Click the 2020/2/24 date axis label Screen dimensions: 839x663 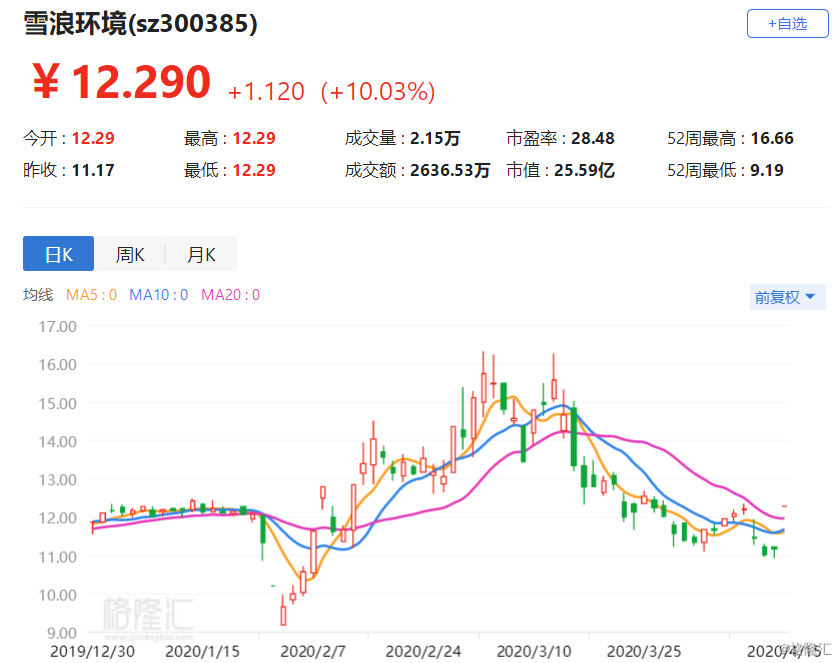click(x=423, y=651)
